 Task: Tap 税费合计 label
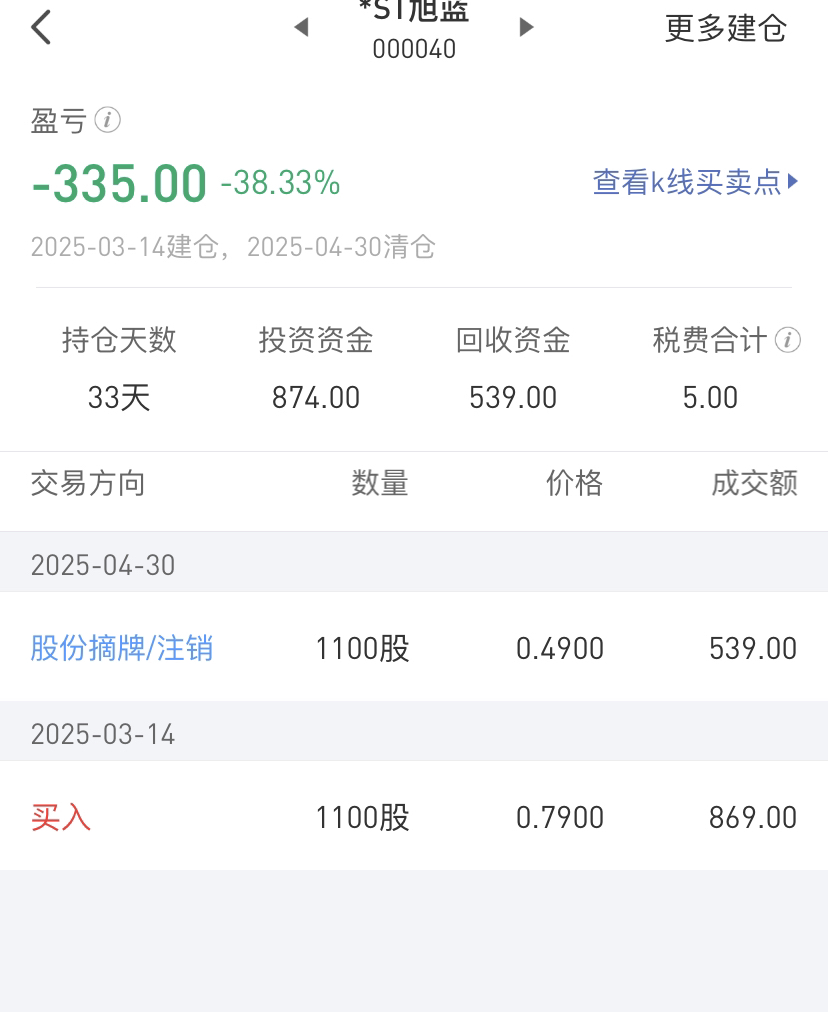(x=710, y=340)
